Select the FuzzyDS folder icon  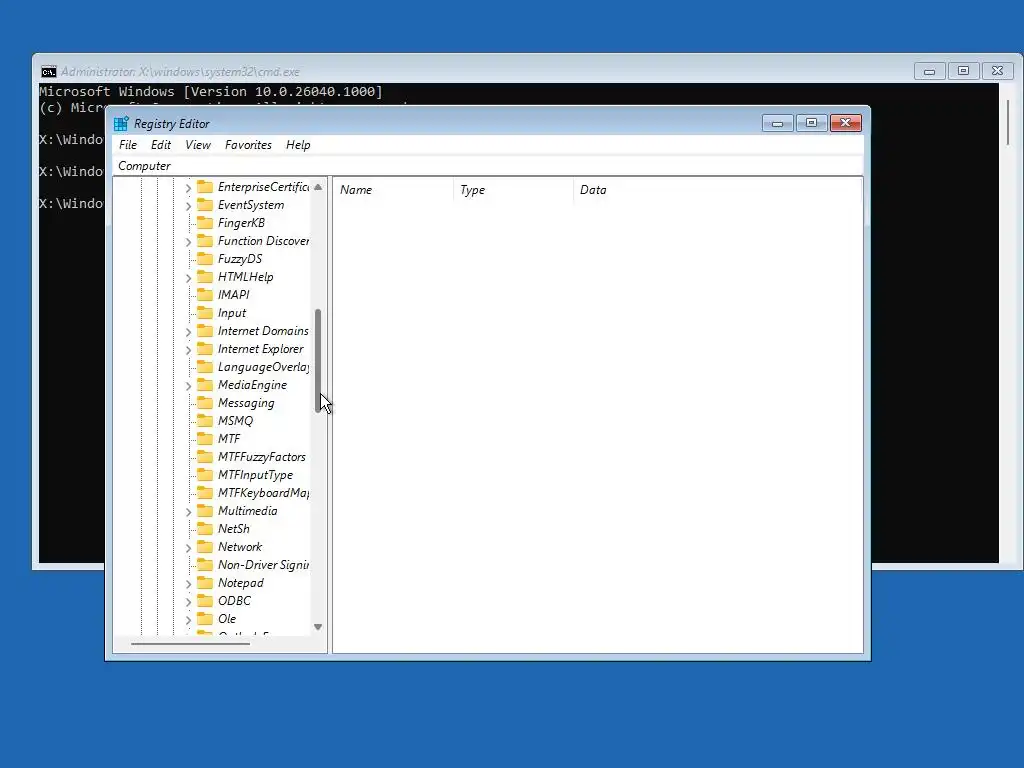tap(205, 259)
